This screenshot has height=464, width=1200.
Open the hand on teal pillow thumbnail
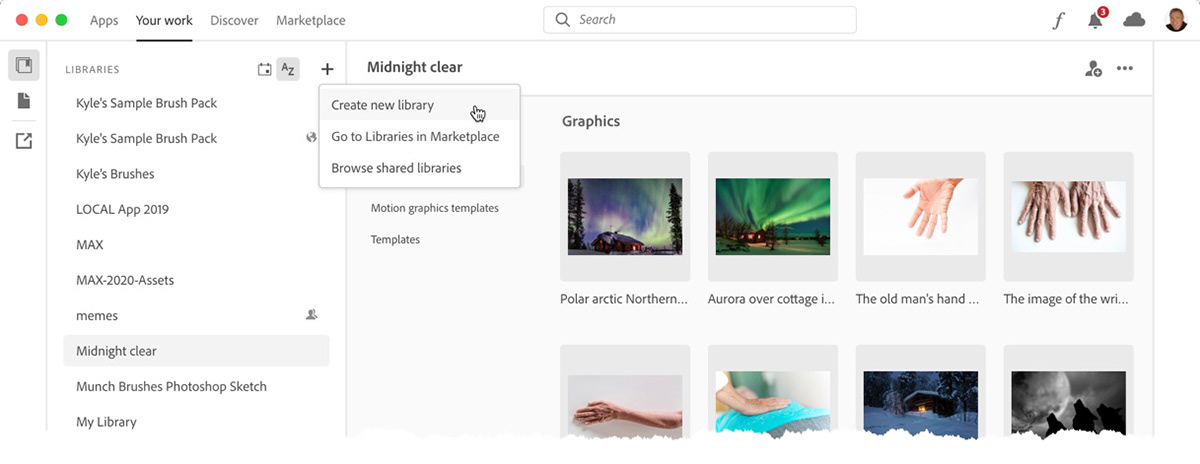coord(773,393)
